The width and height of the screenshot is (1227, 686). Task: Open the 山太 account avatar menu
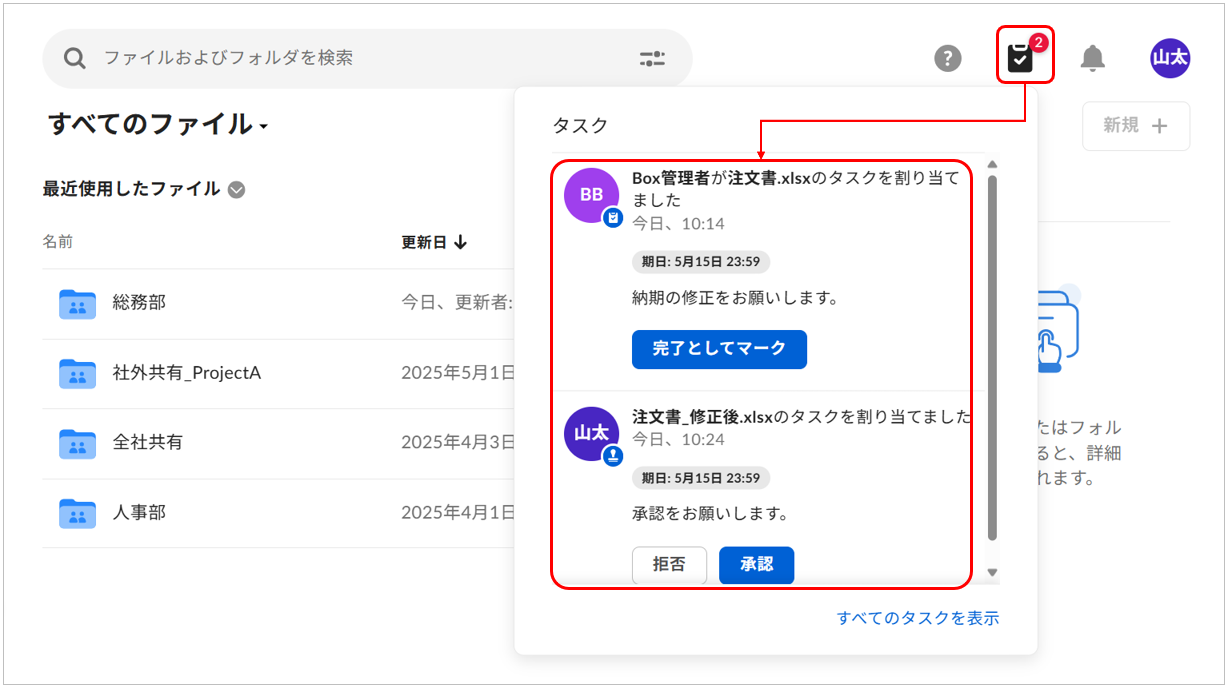click(1170, 58)
